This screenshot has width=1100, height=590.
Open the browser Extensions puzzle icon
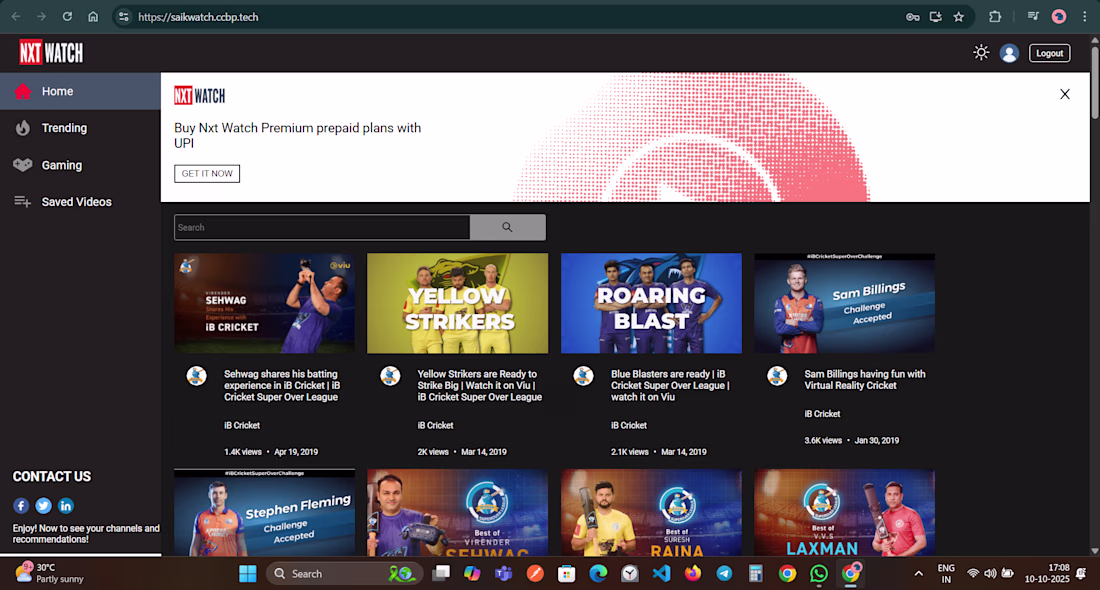[x=995, y=17]
